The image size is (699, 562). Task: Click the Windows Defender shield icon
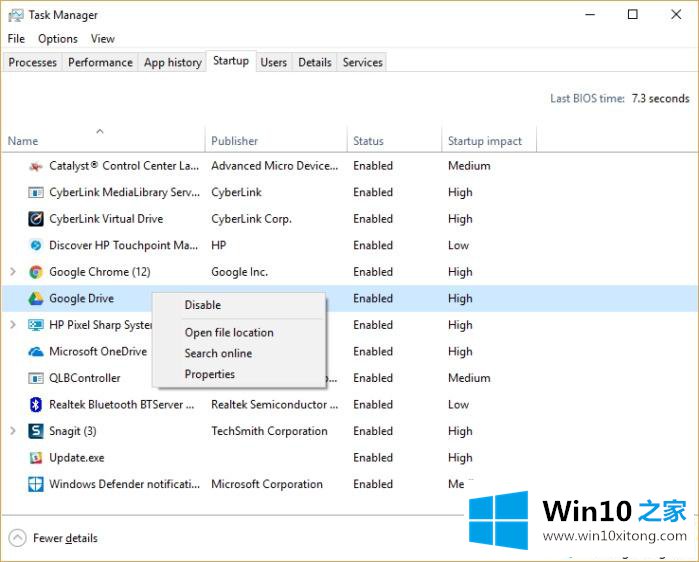(x=36, y=484)
